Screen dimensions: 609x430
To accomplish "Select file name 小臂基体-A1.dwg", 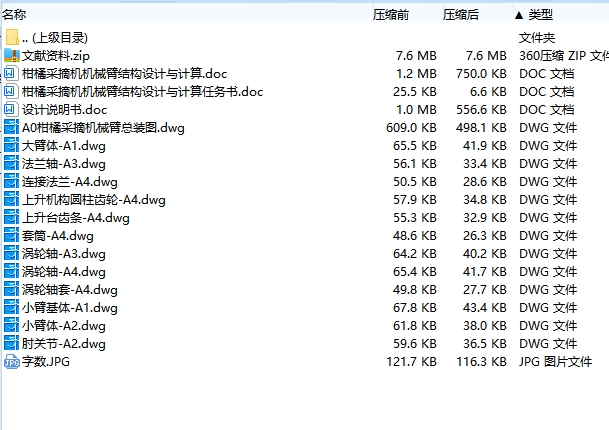I will coord(70,308).
